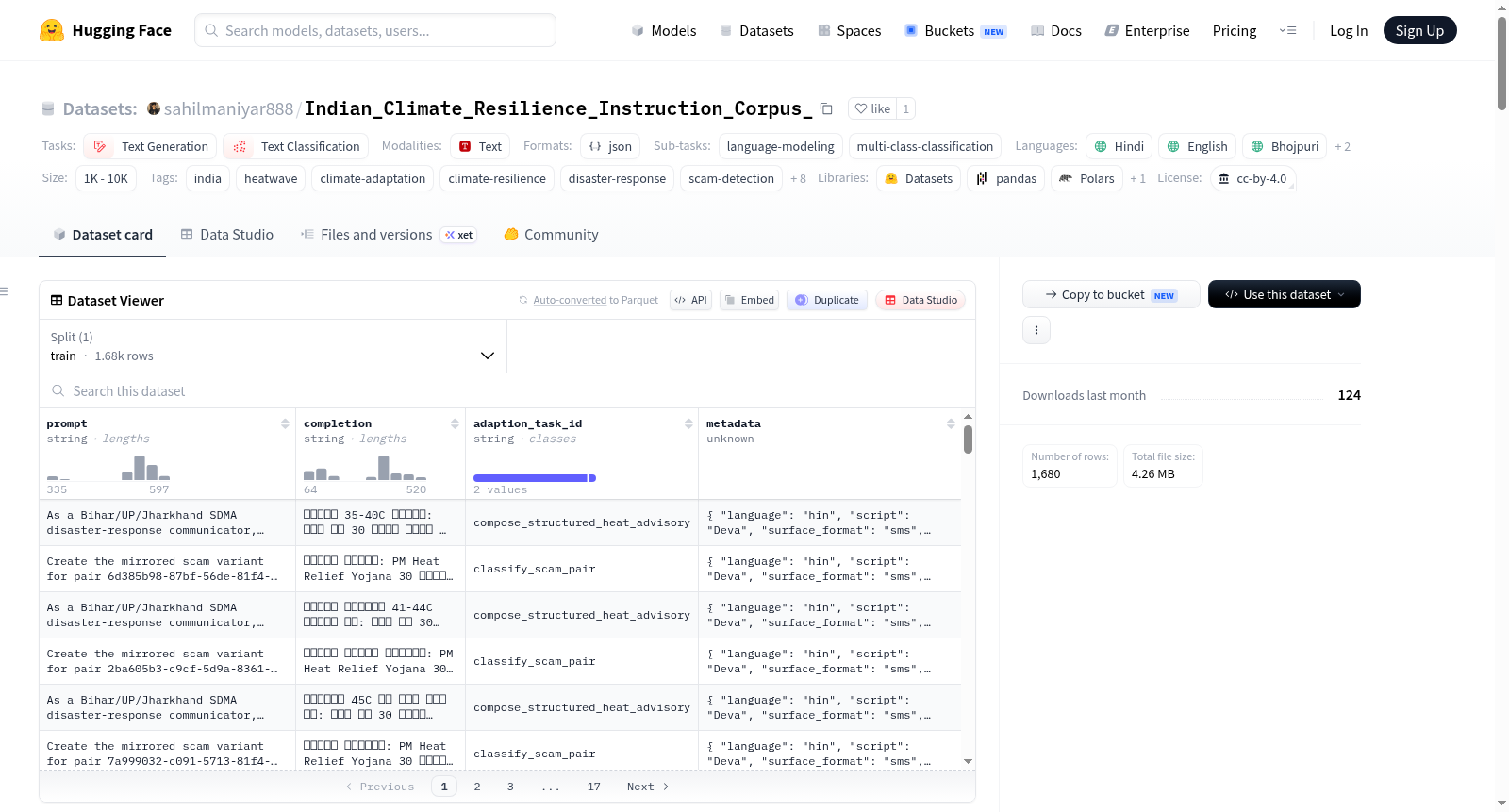Viewport: 1509px width, 812px height.
Task: Select the Text Classification task tag
Action: 296,146
